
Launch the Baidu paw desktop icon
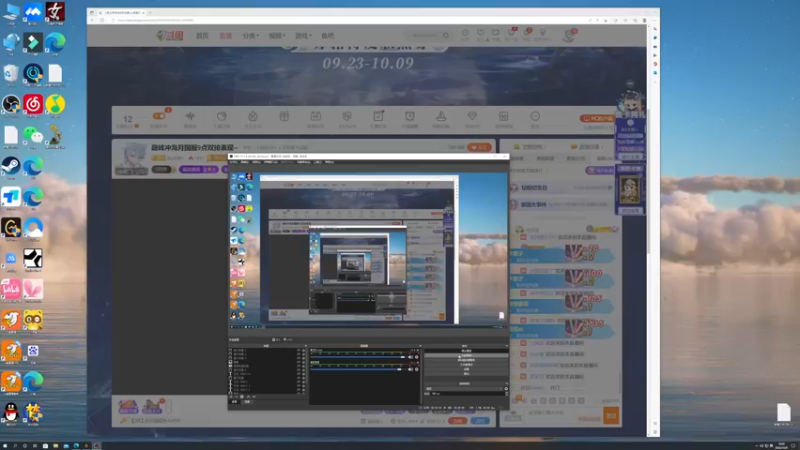(x=33, y=351)
